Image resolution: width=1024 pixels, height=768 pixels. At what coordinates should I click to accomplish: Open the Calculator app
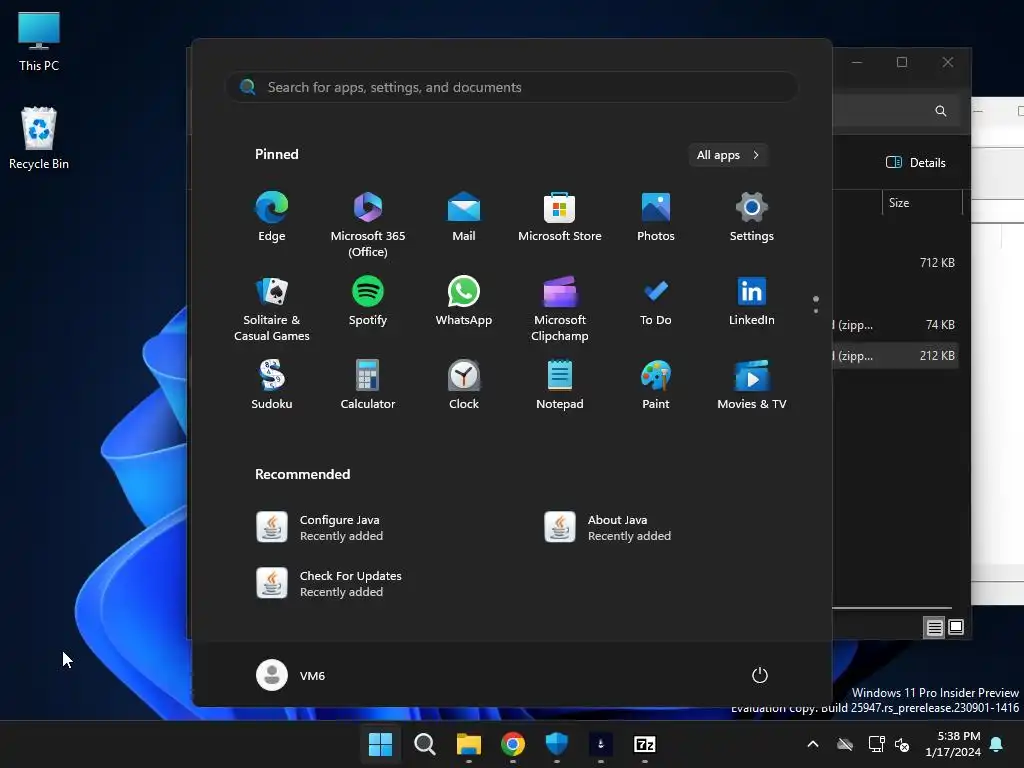coord(368,385)
